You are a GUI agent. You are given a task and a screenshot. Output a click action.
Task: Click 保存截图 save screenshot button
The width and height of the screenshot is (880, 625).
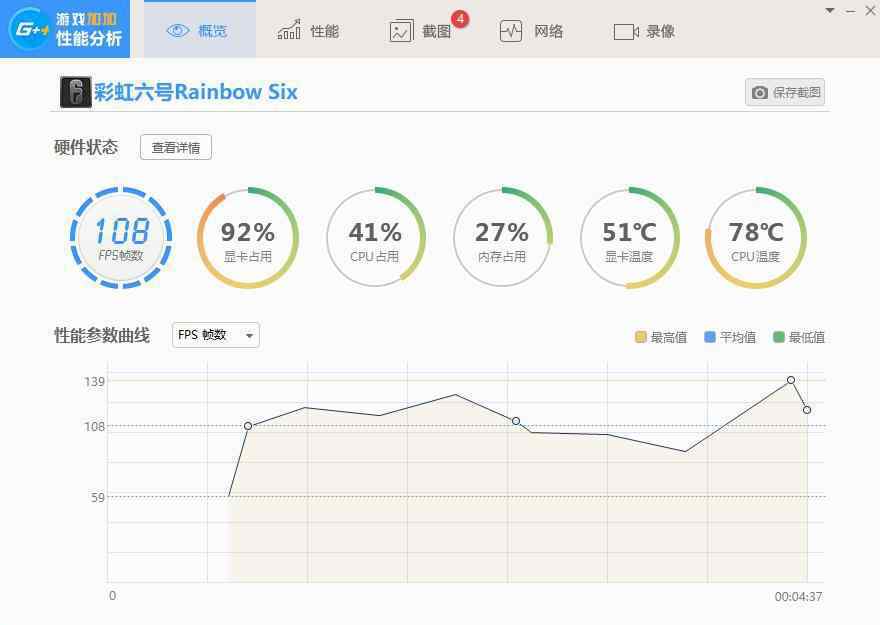click(785, 92)
